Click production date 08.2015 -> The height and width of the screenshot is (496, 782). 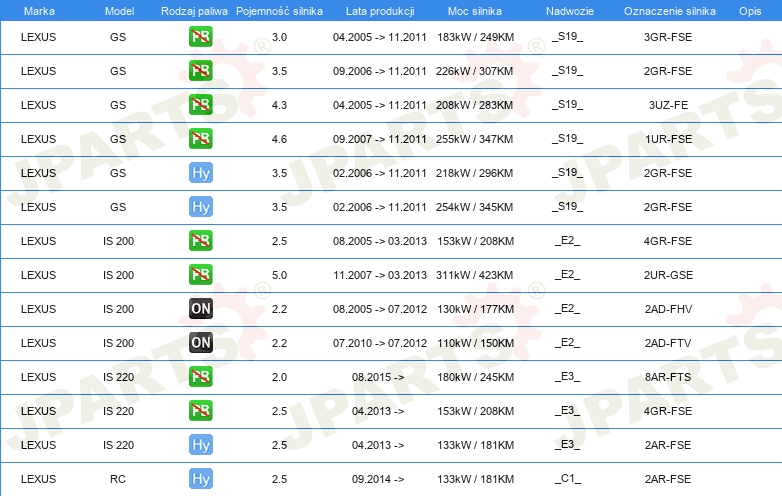click(x=378, y=377)
